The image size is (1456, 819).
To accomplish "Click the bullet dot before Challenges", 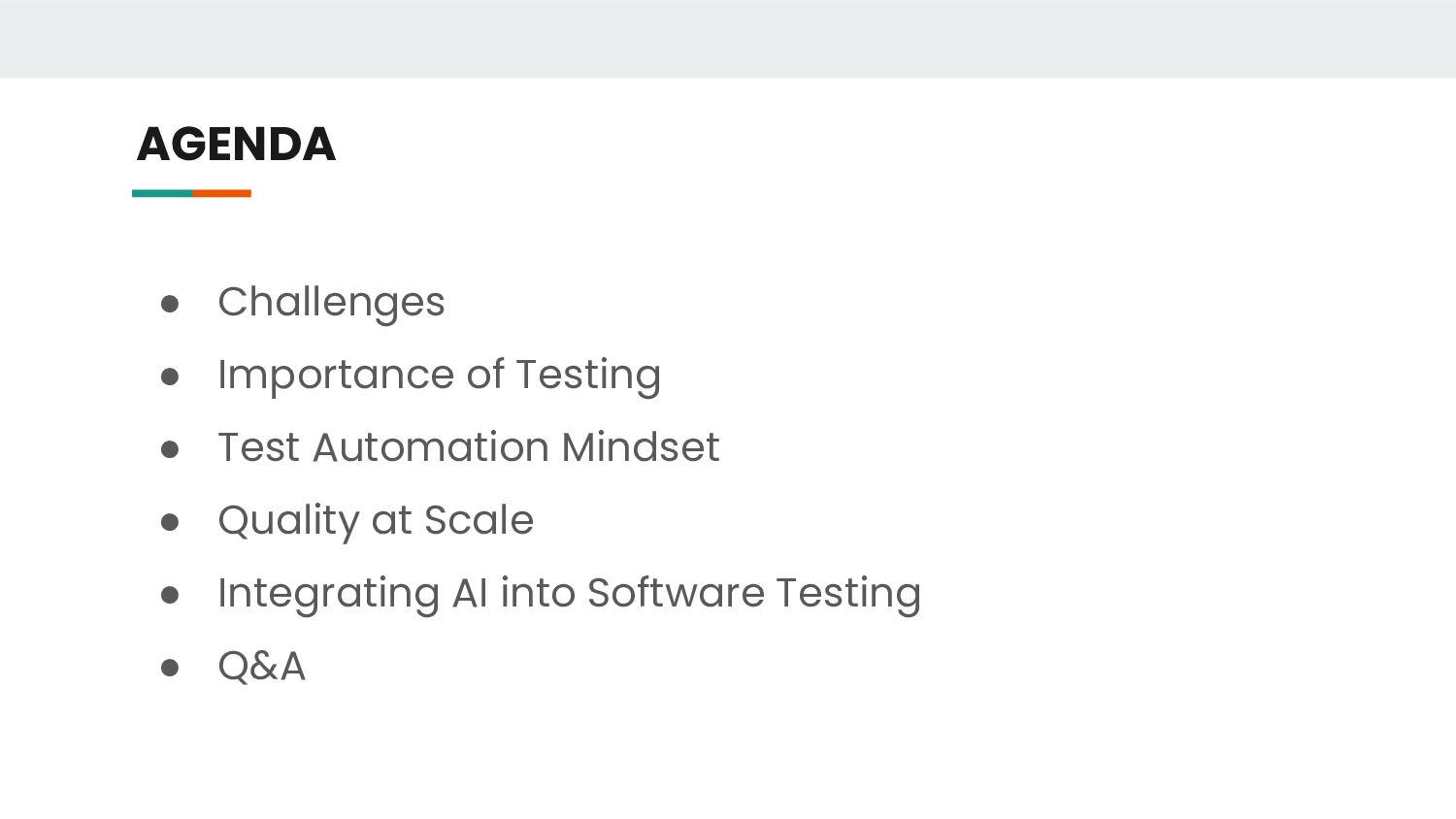I will tap(170, 304).
